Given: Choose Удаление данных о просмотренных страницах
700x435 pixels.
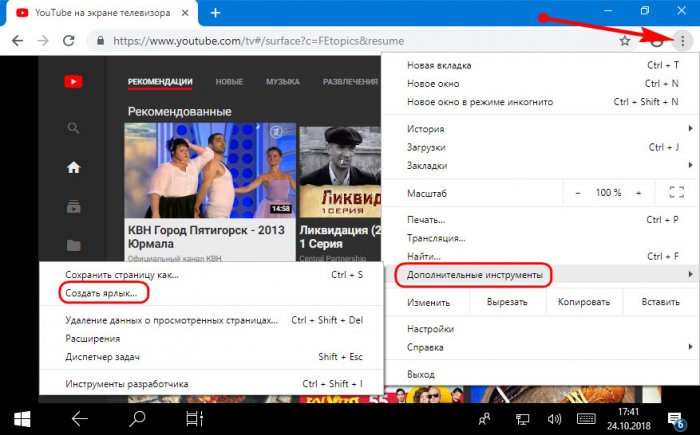Looking at the screenshot, I should (212, 320).
